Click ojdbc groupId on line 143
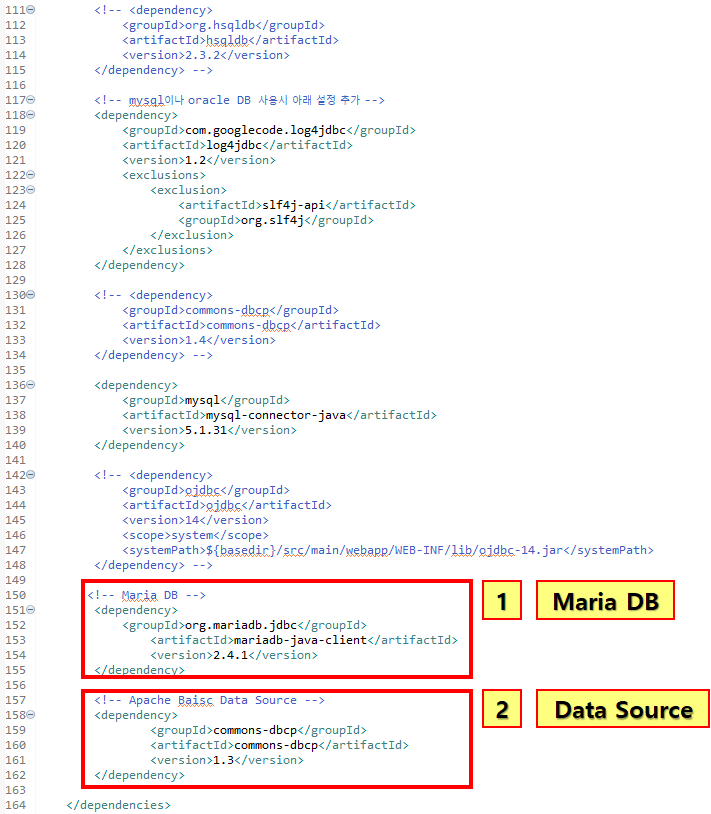The height and width of the screenshot is (814, 711). coord(203,490)
